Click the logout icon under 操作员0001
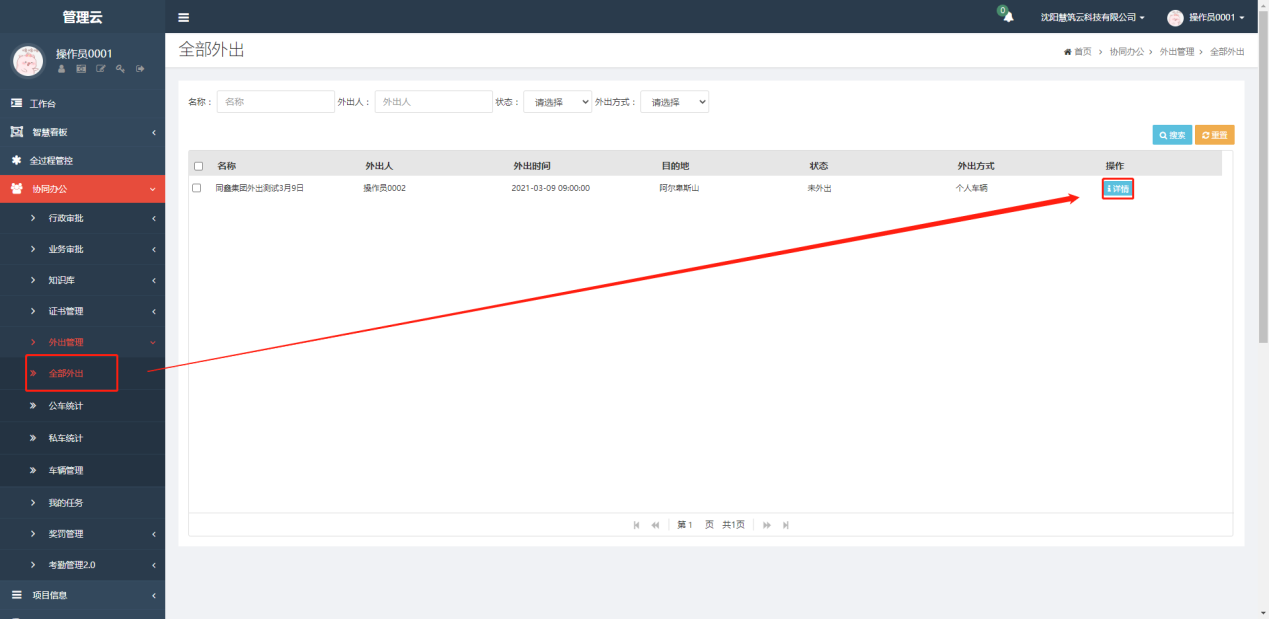 [140, 69]
